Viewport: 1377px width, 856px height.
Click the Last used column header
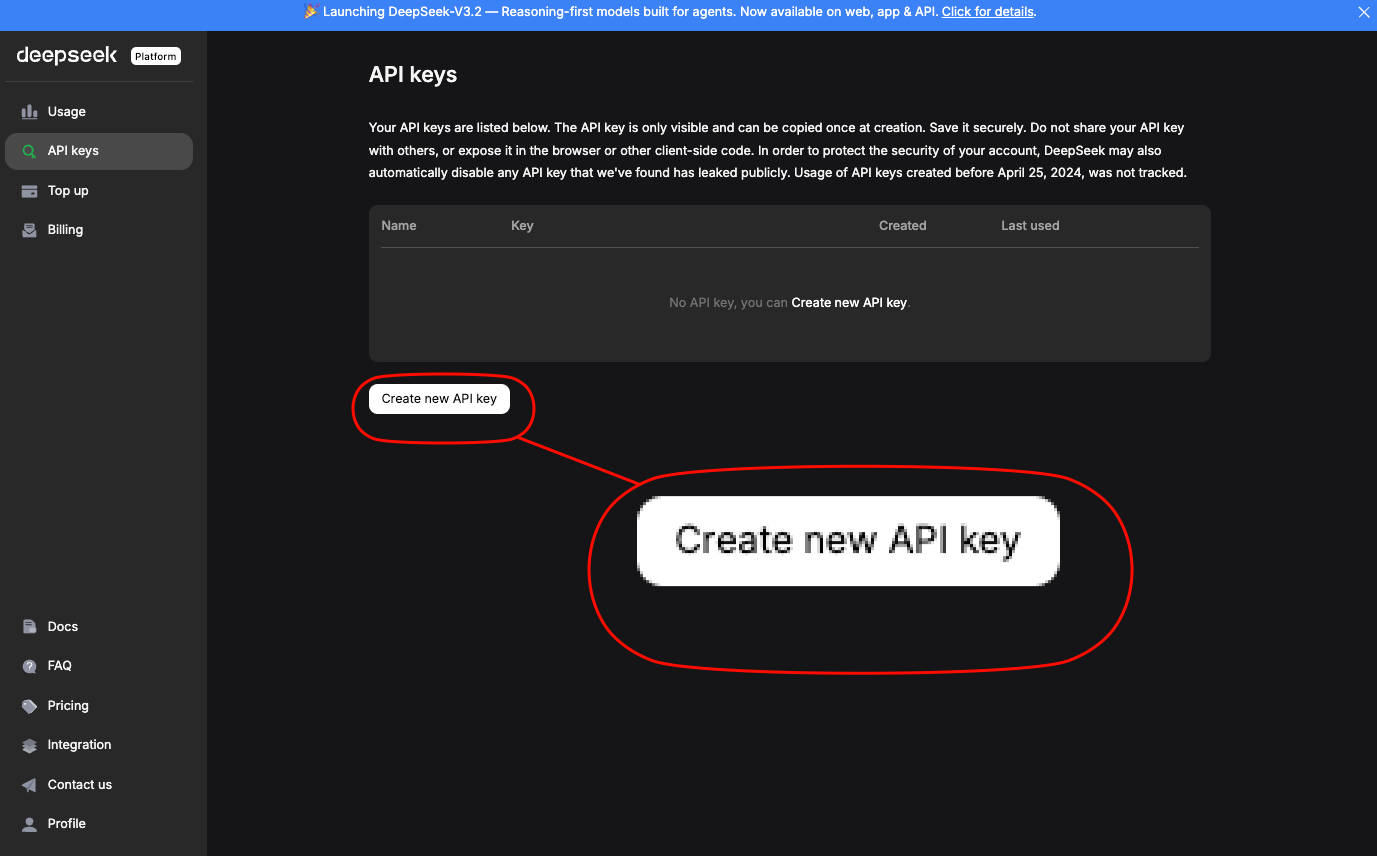(x=1029, y=226)
